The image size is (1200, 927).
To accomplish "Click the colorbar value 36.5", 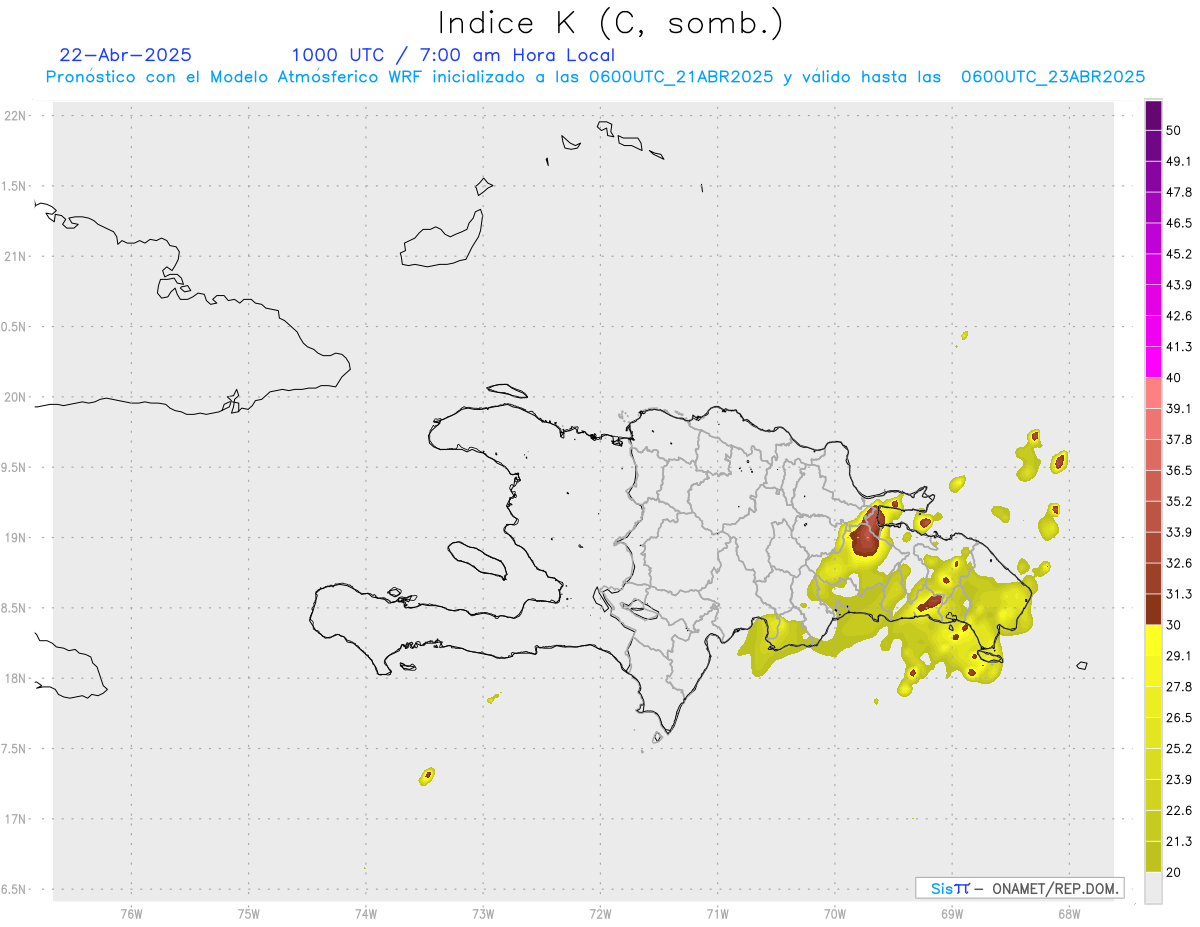I will click(1179, 470).
